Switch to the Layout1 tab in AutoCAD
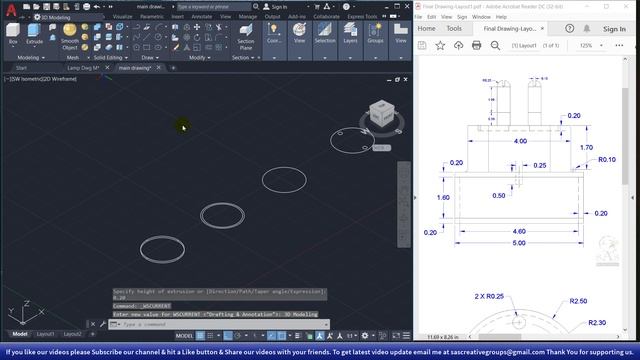 (x=45, y=334)
